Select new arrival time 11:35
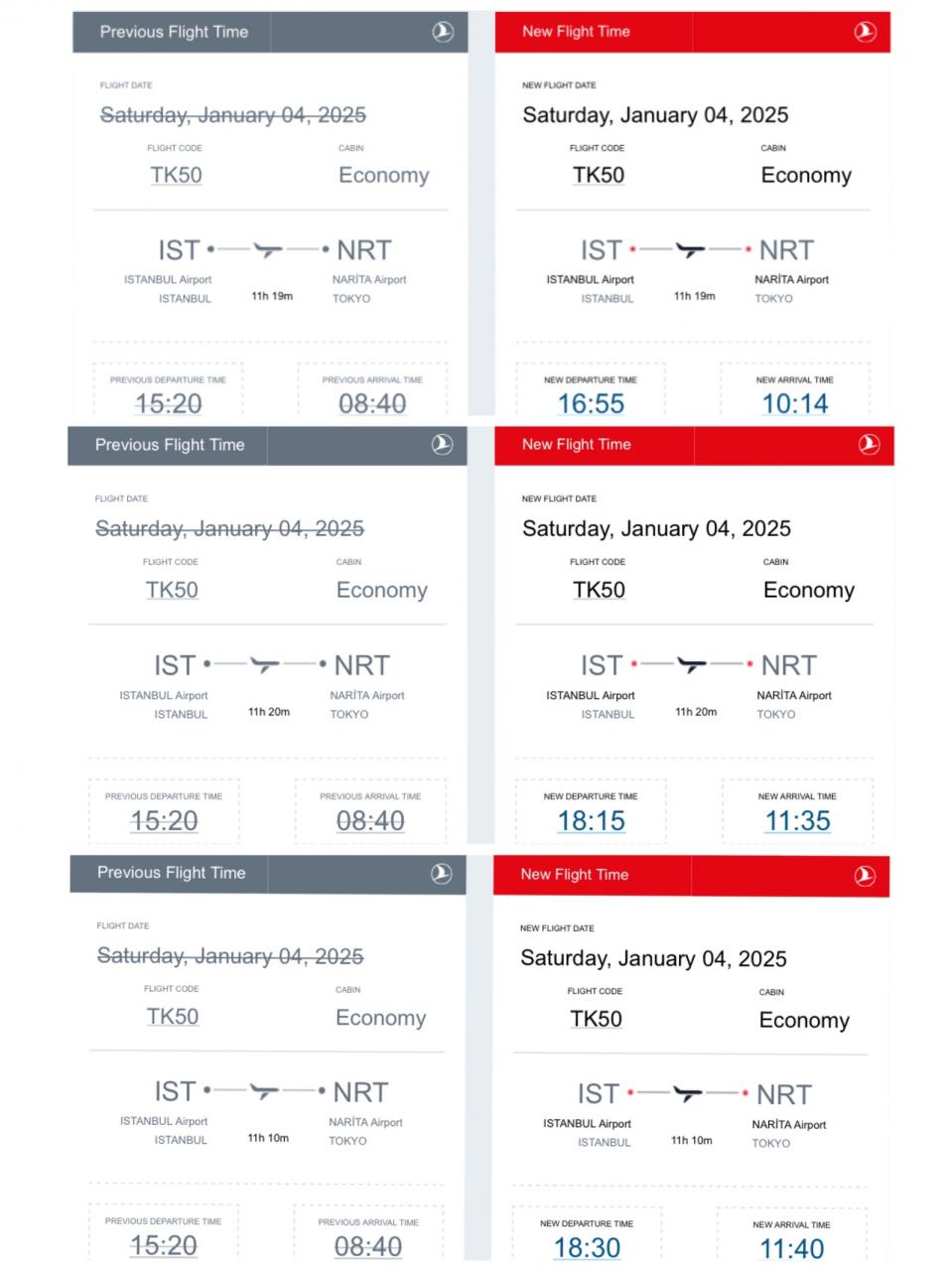 (797, 821)
